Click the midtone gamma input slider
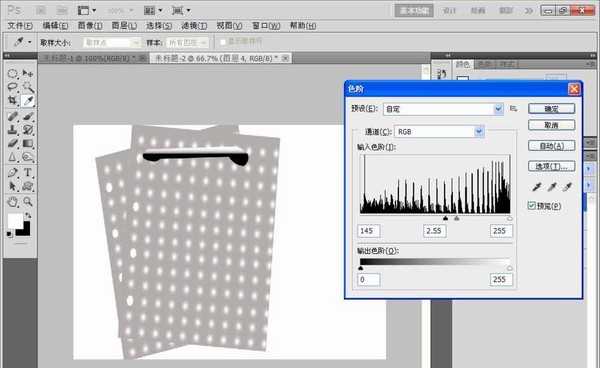 click(x=457, y=218)
